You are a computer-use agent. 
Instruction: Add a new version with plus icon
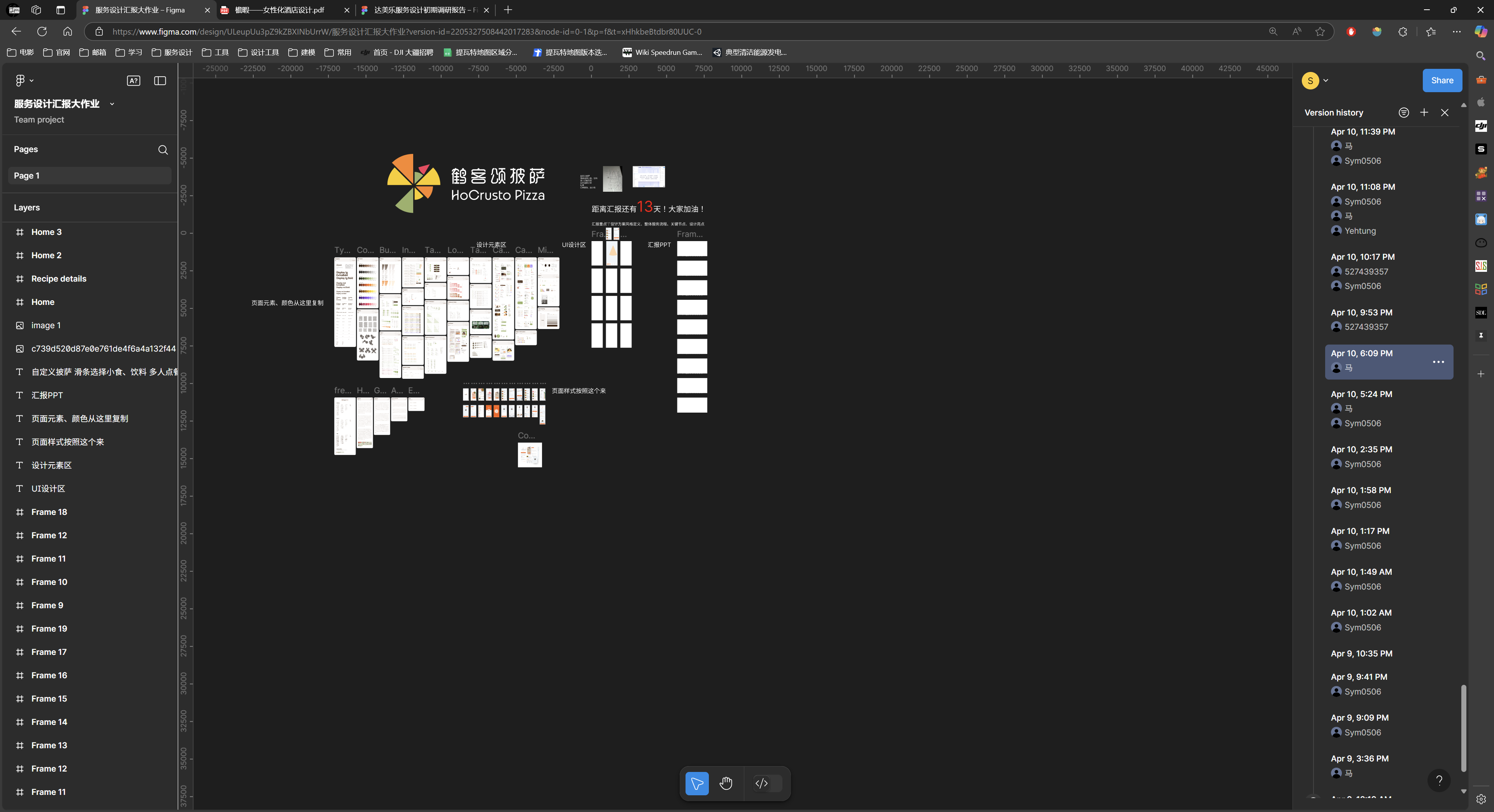tap(1424, 112)
